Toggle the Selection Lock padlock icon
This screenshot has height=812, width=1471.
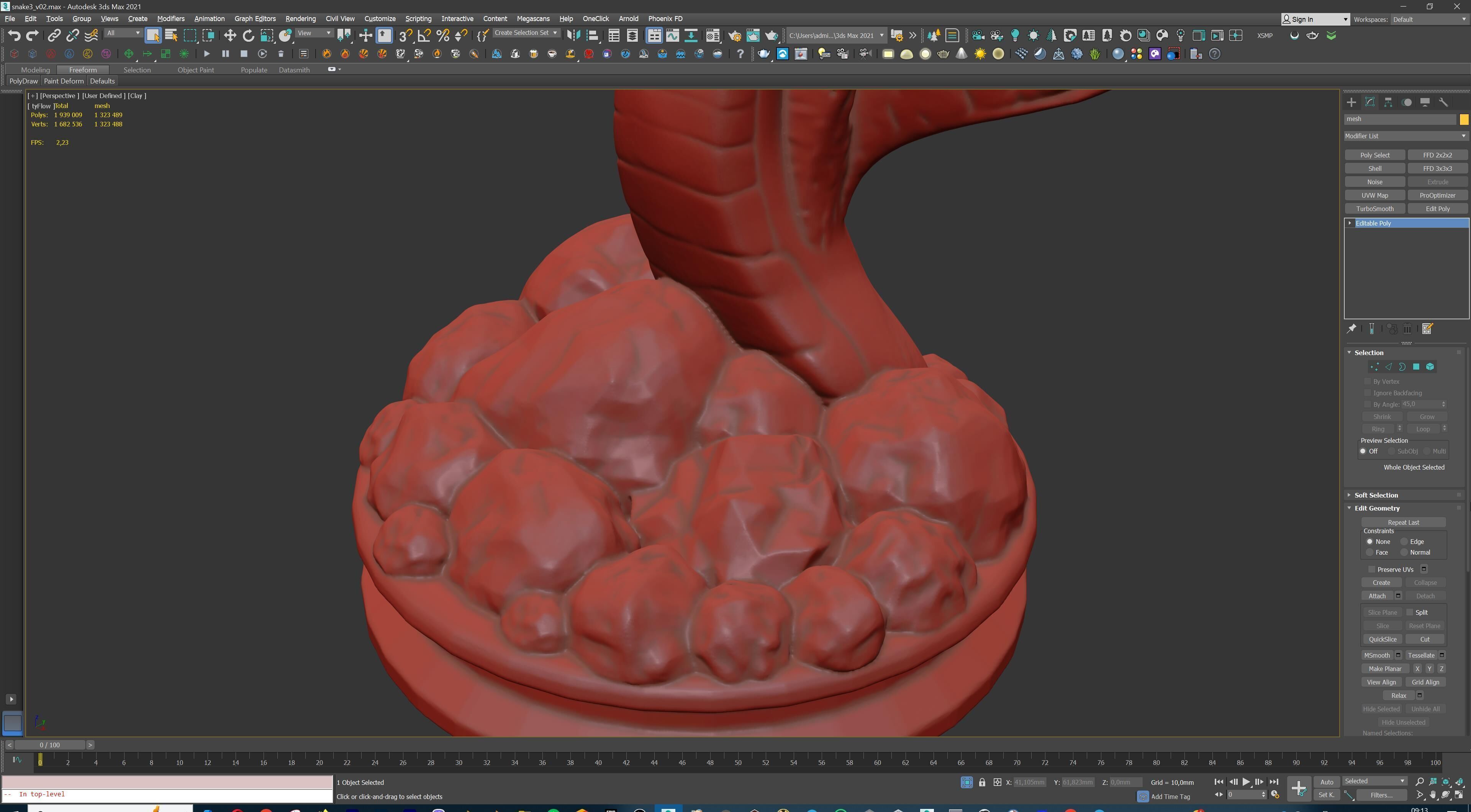(x=982, y=782)
